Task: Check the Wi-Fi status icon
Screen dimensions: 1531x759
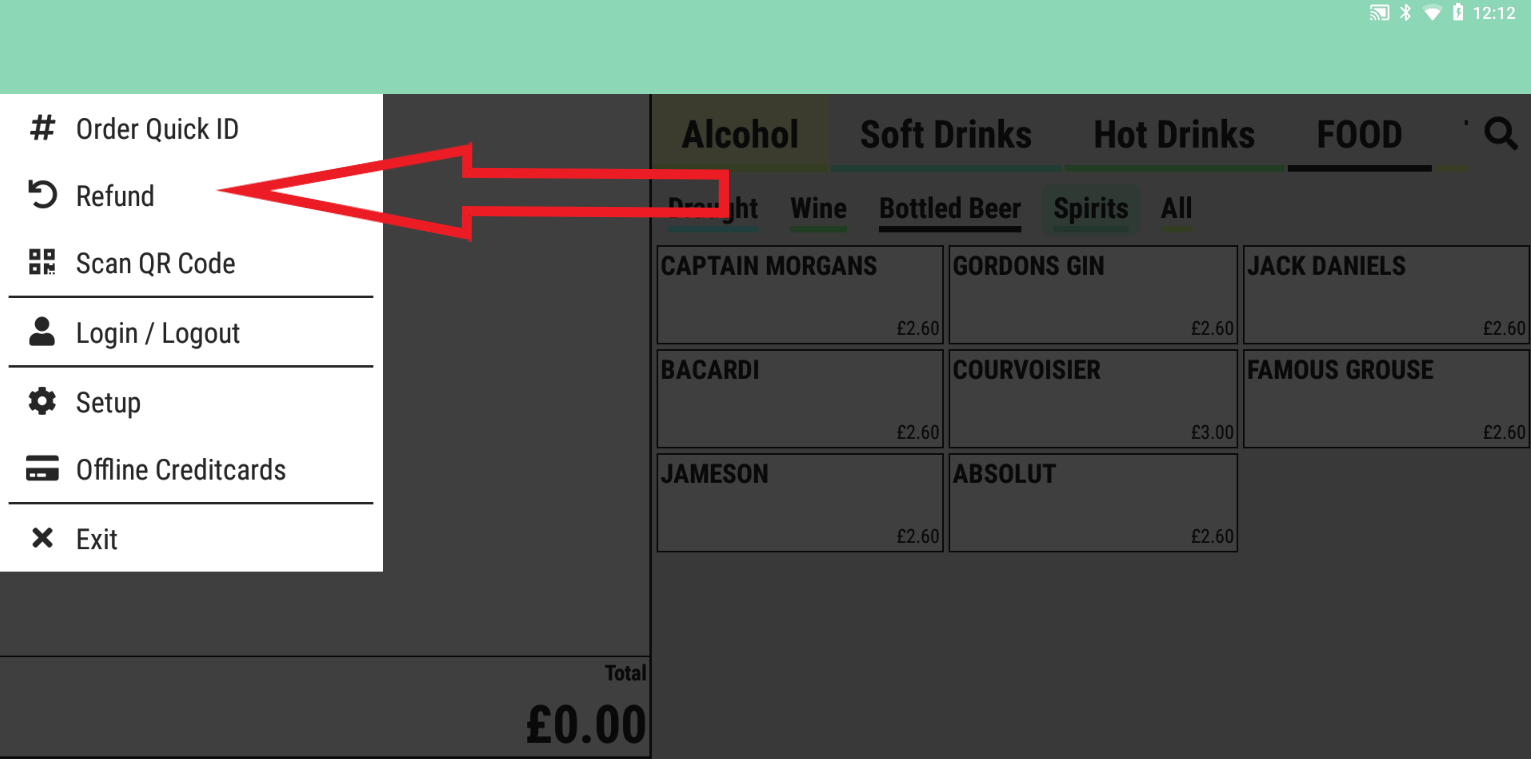Action: [1432, 13]
